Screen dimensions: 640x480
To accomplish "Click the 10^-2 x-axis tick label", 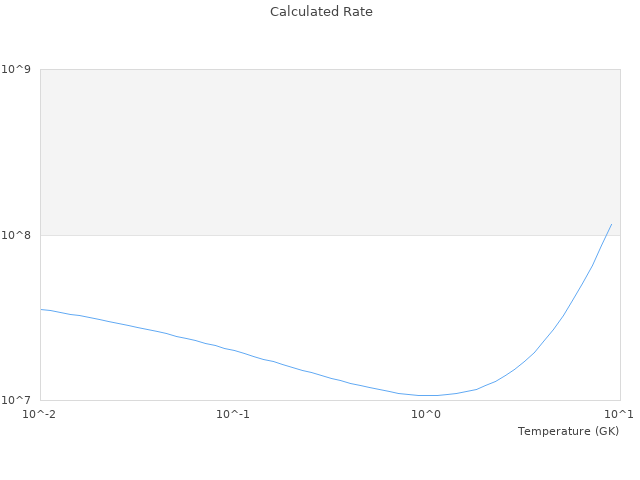I will pos(40,414).
